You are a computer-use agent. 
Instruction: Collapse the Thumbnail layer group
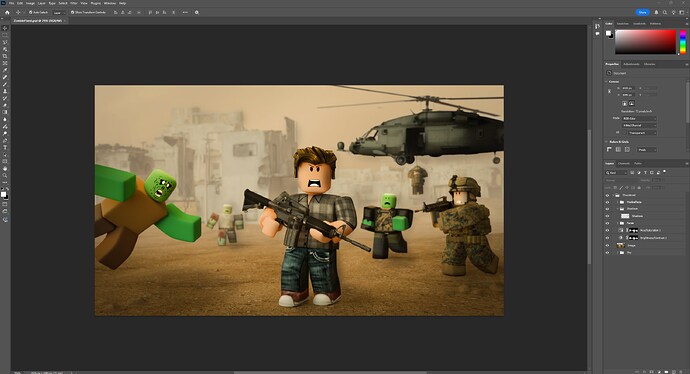(x=613, y=195)
